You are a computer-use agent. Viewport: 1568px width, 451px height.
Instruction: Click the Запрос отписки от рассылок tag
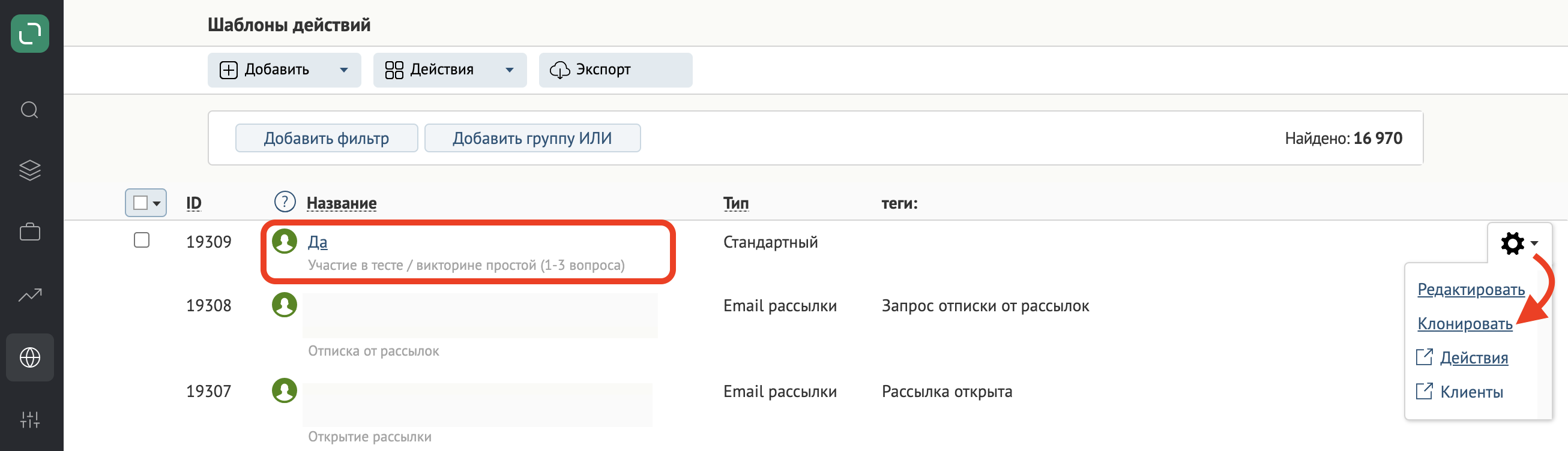tap(985, 306)
